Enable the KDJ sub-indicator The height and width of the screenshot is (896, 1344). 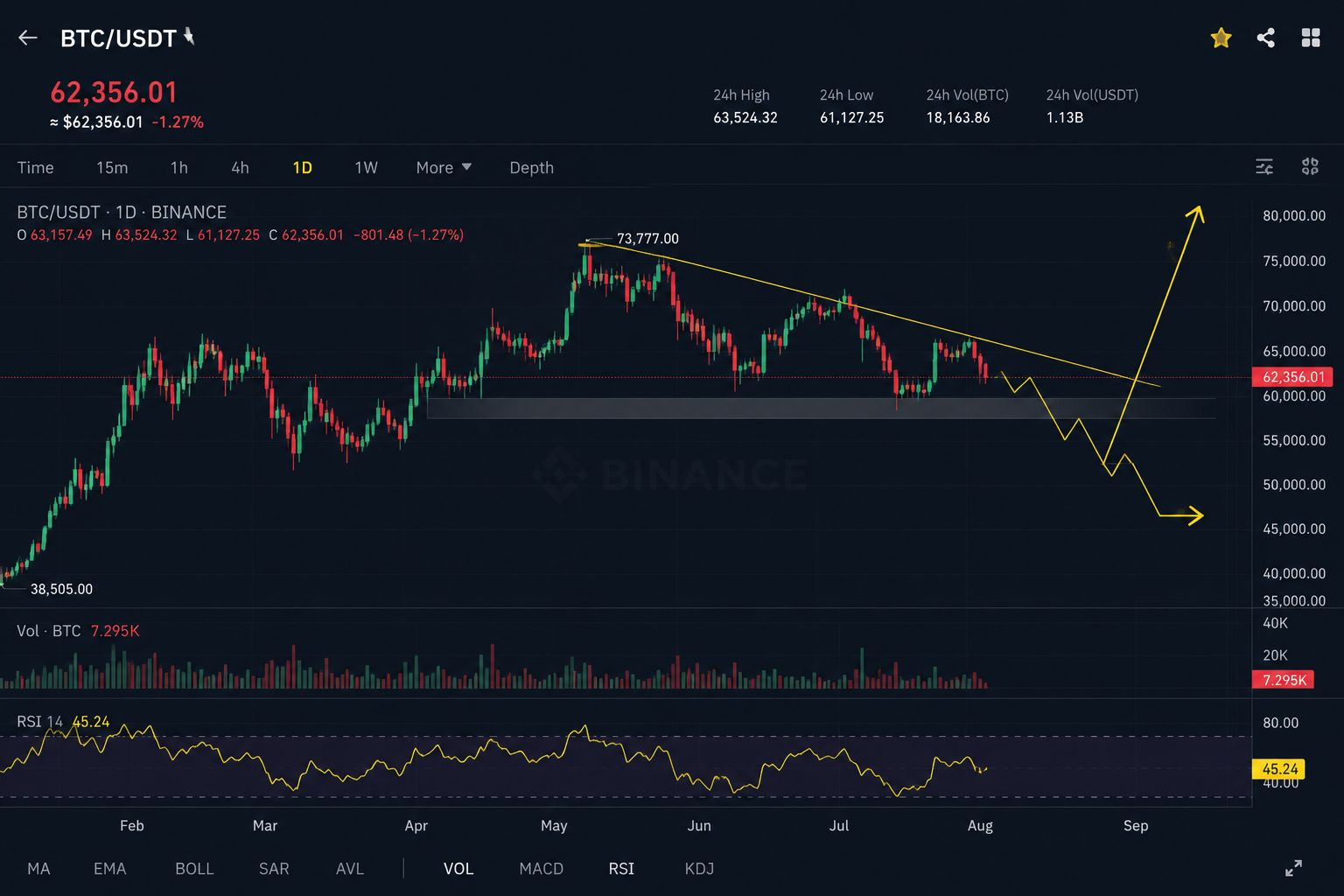coord(699,869)
